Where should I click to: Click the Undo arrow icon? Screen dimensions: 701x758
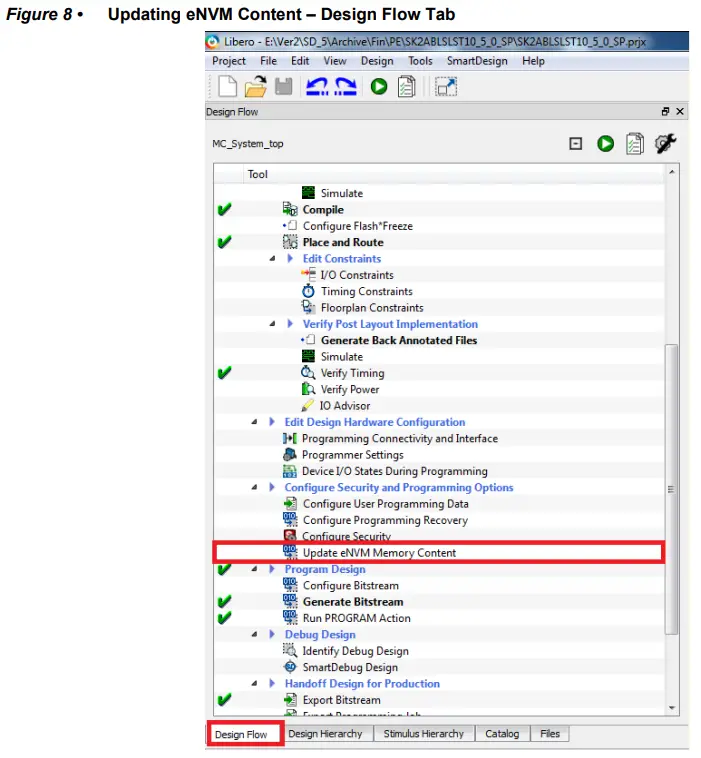(317, 87)
